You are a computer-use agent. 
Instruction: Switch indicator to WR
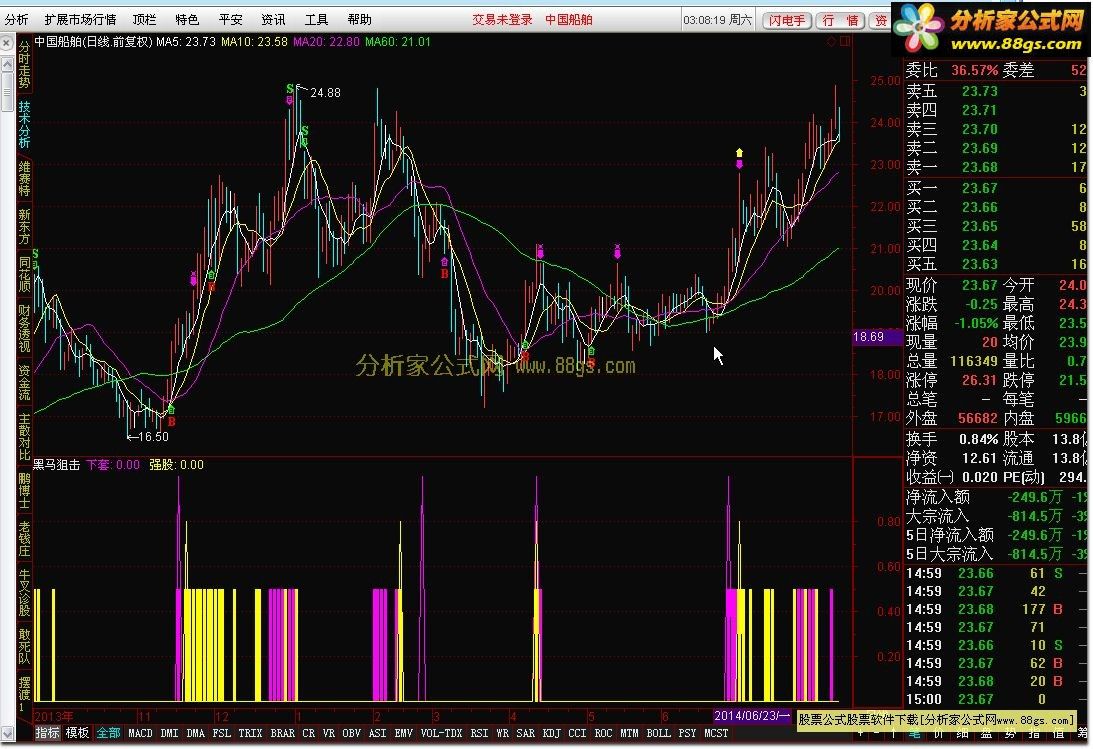[x=503, y=733]
